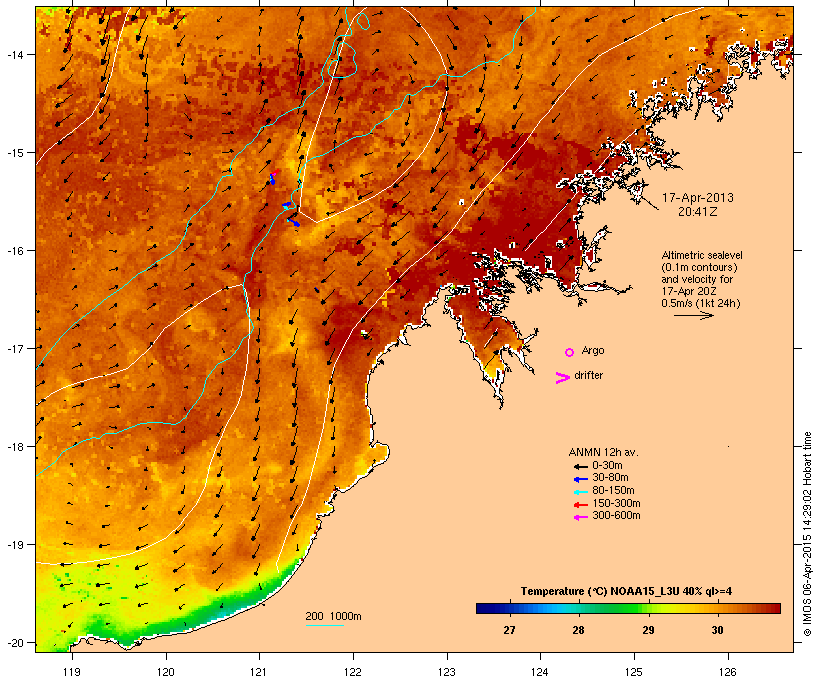Click the Argo legend label

coord(593,350)
